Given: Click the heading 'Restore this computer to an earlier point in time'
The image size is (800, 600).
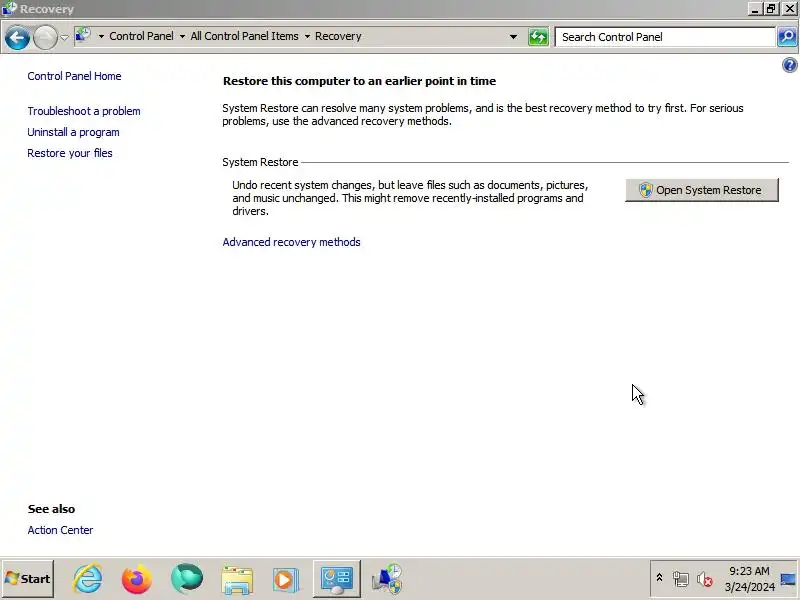Looking at the screenshot, I should pos(360,81).
